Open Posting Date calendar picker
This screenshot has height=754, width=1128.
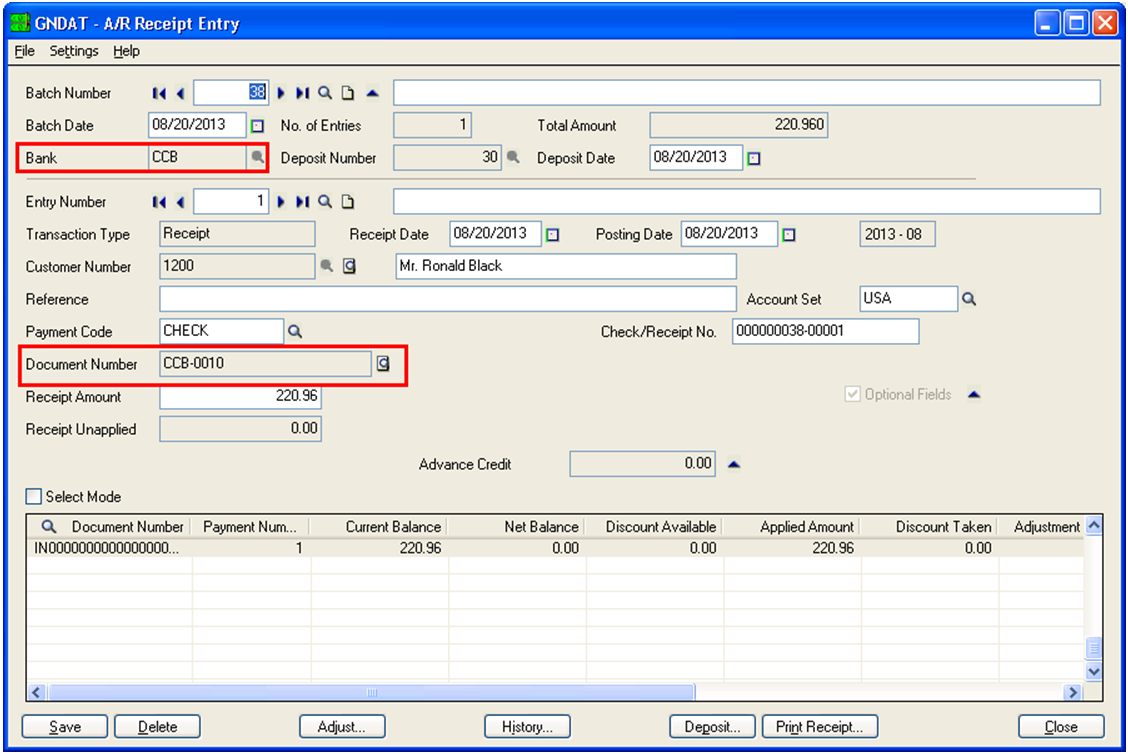point(789,235)
